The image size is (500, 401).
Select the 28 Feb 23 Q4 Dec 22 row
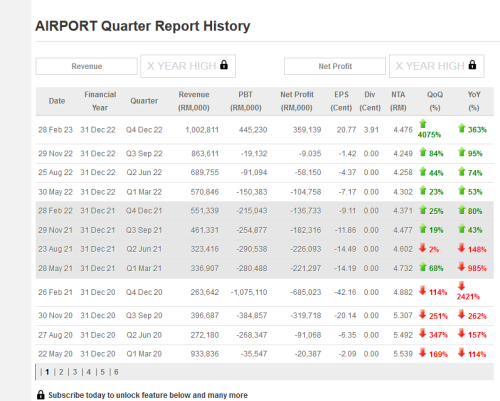click(265, 130)
